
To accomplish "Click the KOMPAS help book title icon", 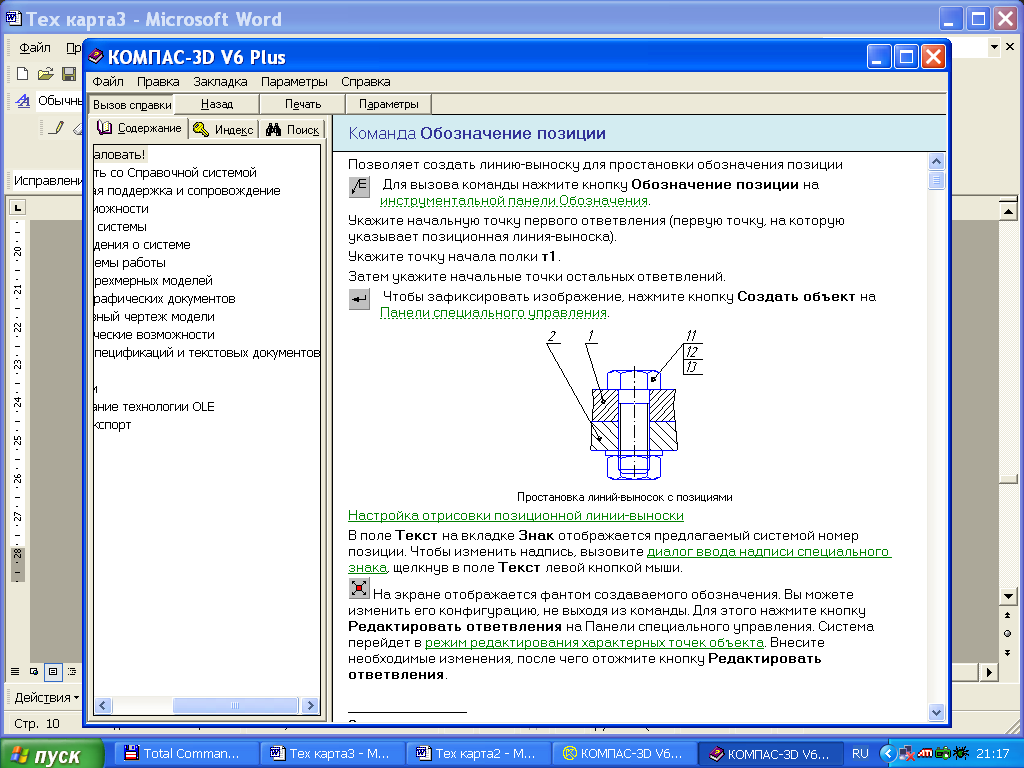I will (95, 57).
